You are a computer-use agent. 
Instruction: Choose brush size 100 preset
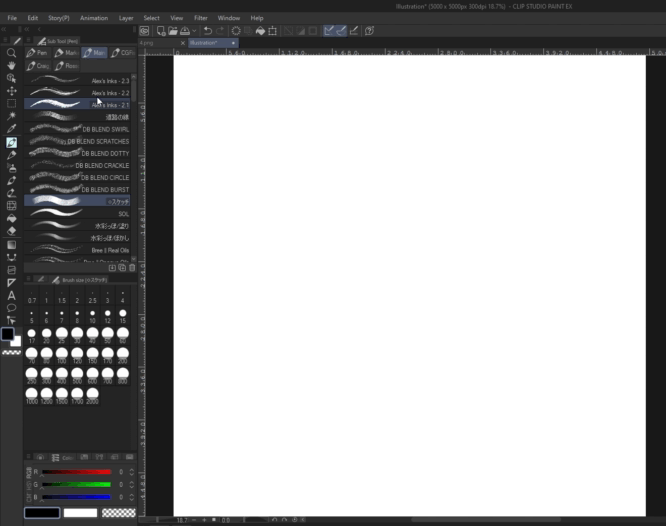(x=62, y=356)
